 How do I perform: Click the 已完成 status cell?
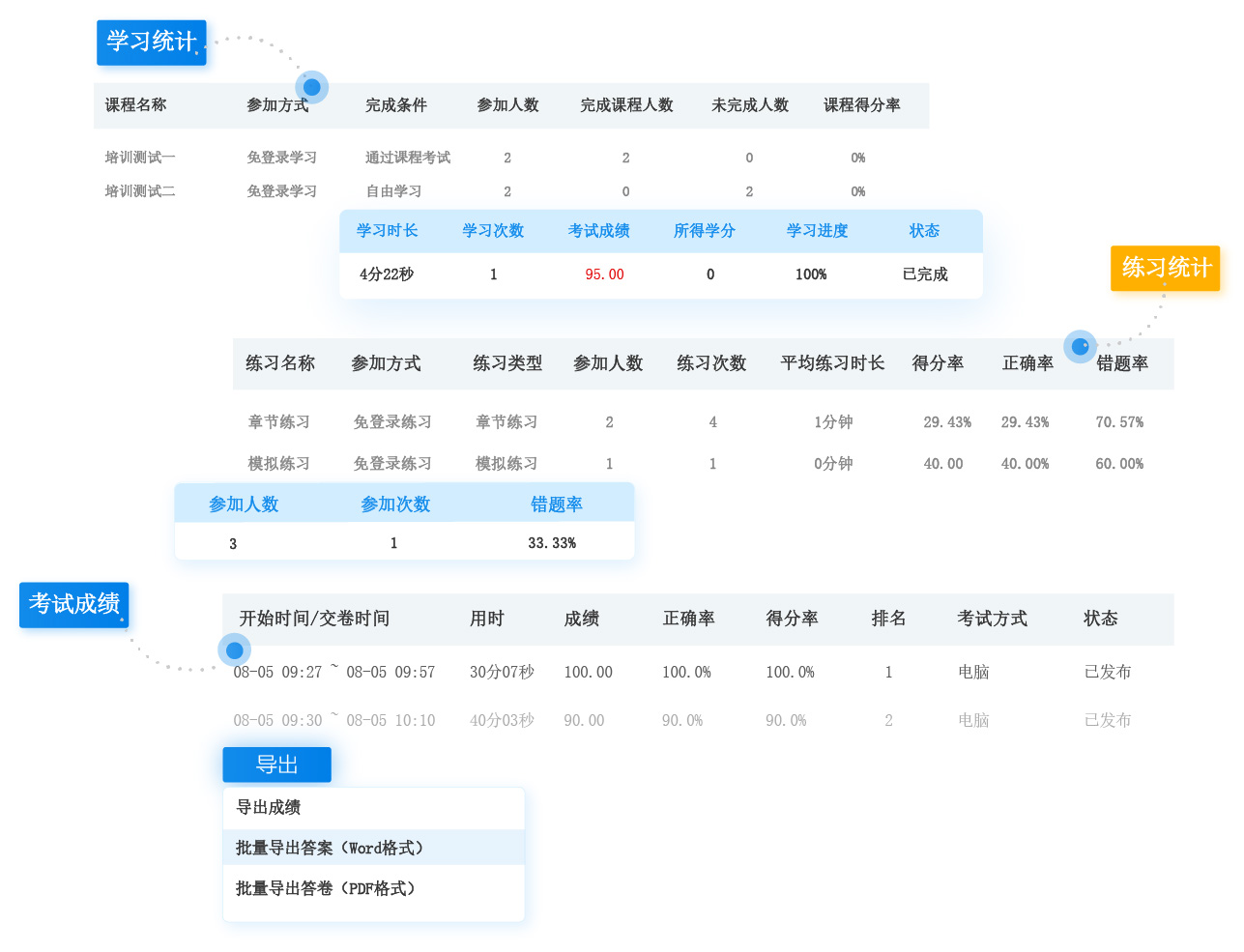tap(925, 274)
